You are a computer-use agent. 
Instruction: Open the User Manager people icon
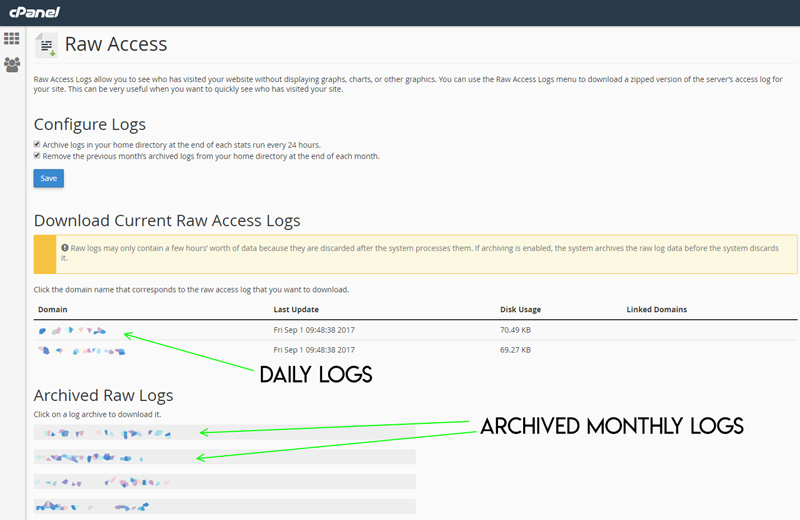[x=12, y=65]
